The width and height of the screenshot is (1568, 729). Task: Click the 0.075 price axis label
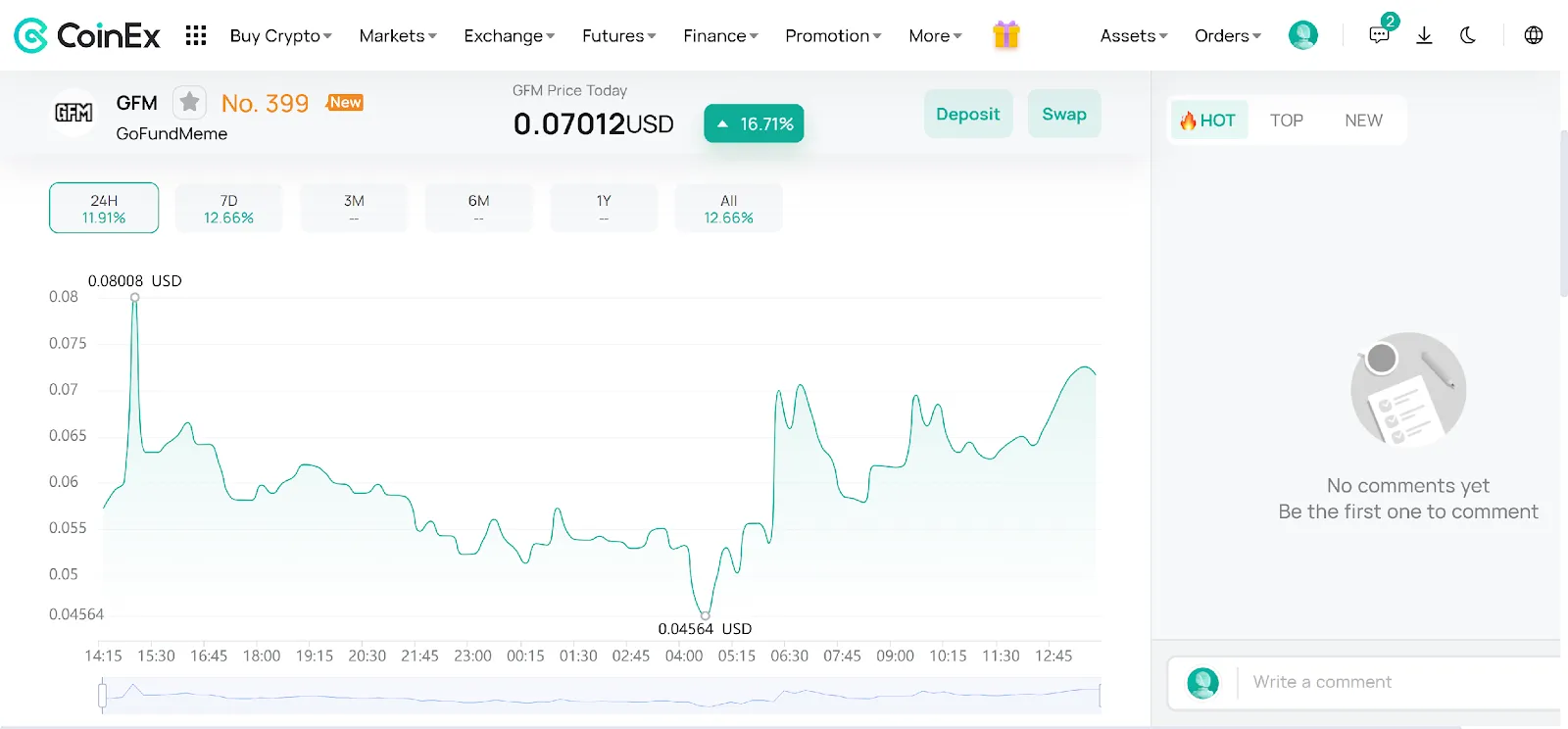[68, 343]
